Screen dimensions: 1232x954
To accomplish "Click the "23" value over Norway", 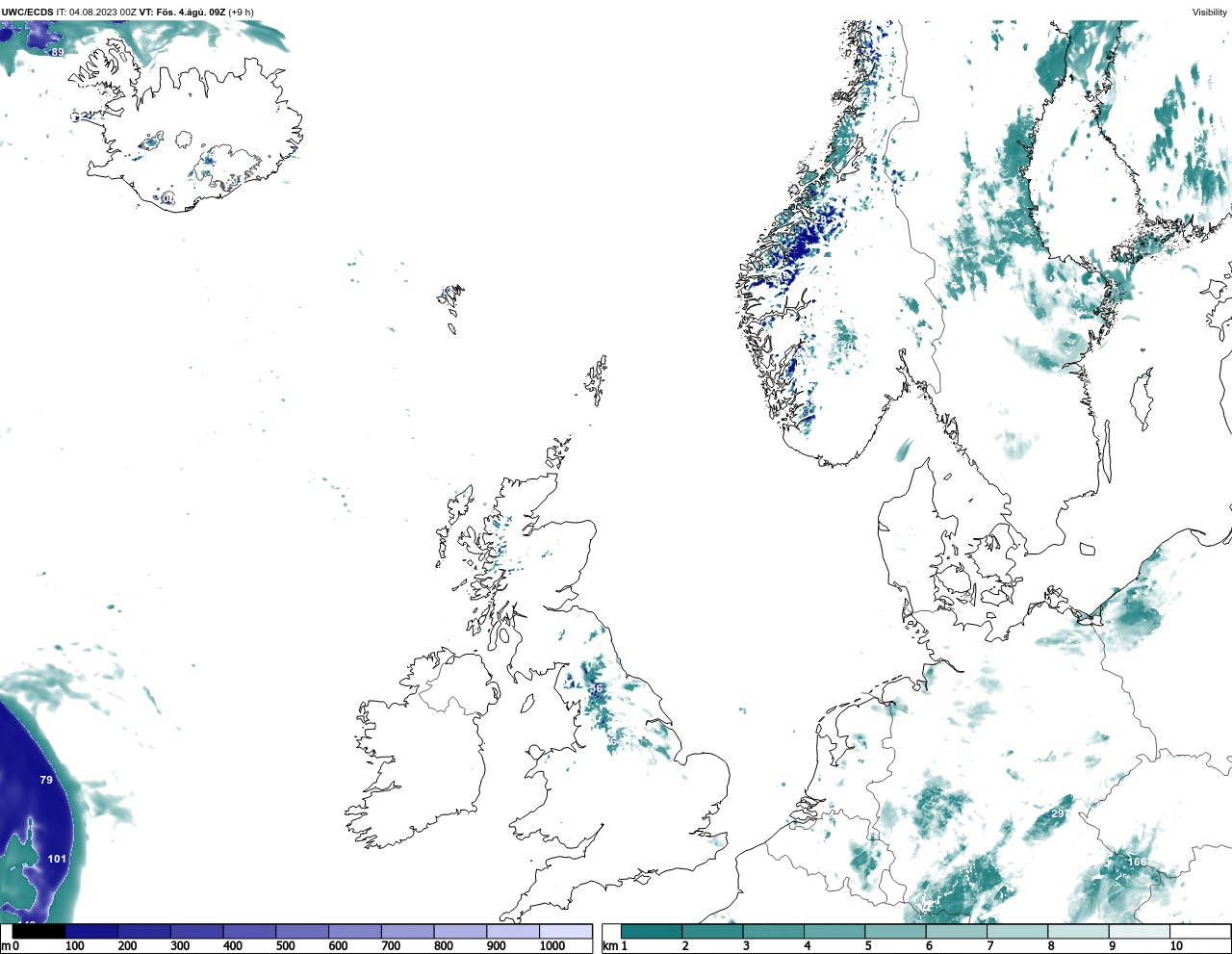I will coord(843,142).
